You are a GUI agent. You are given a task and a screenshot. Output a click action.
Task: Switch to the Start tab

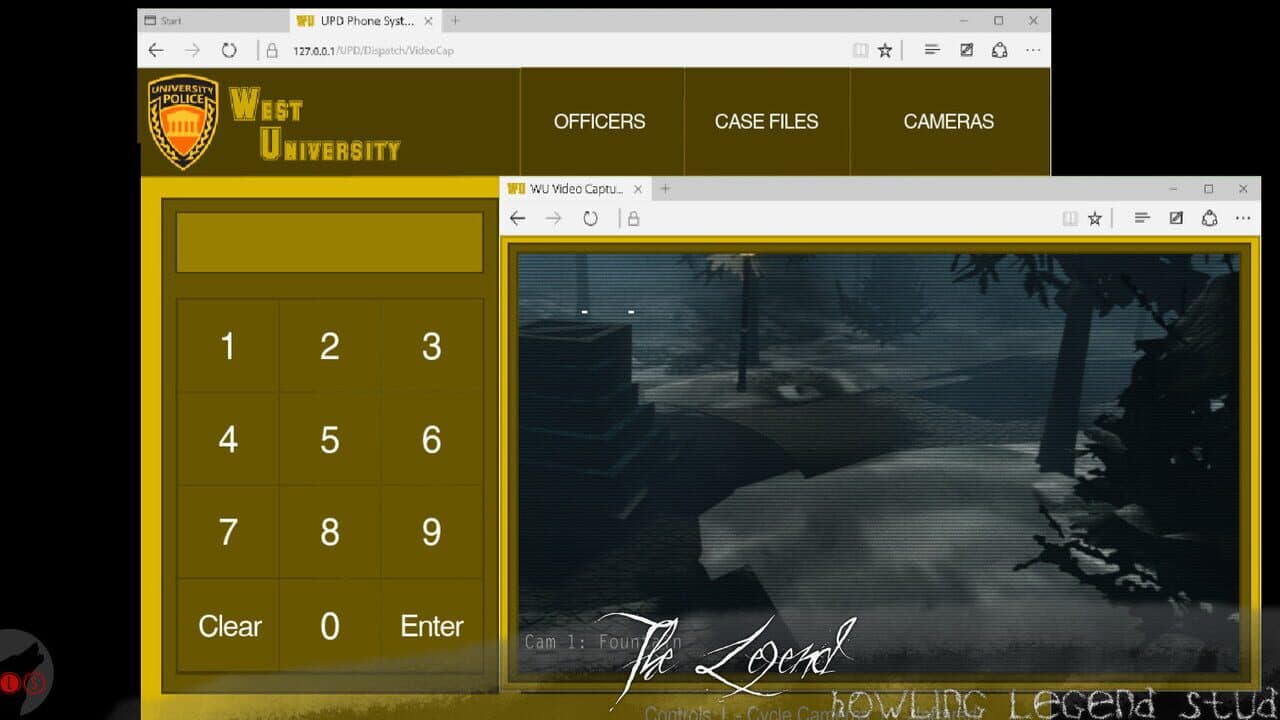click(x=214, y=20)
